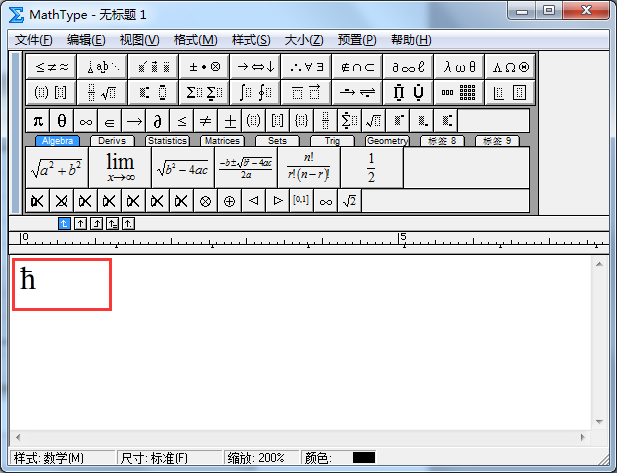Click the theta symbol button
The image size is (617, 473).
tap(62, 121)
